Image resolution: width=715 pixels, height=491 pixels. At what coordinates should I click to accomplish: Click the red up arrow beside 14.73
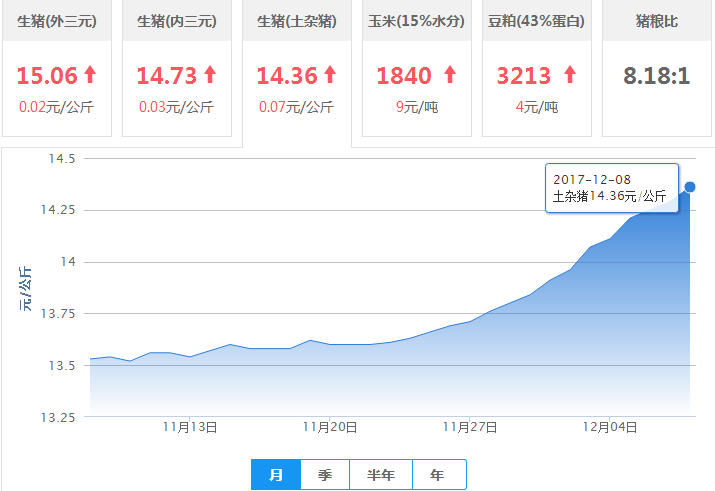coord(210,74)
